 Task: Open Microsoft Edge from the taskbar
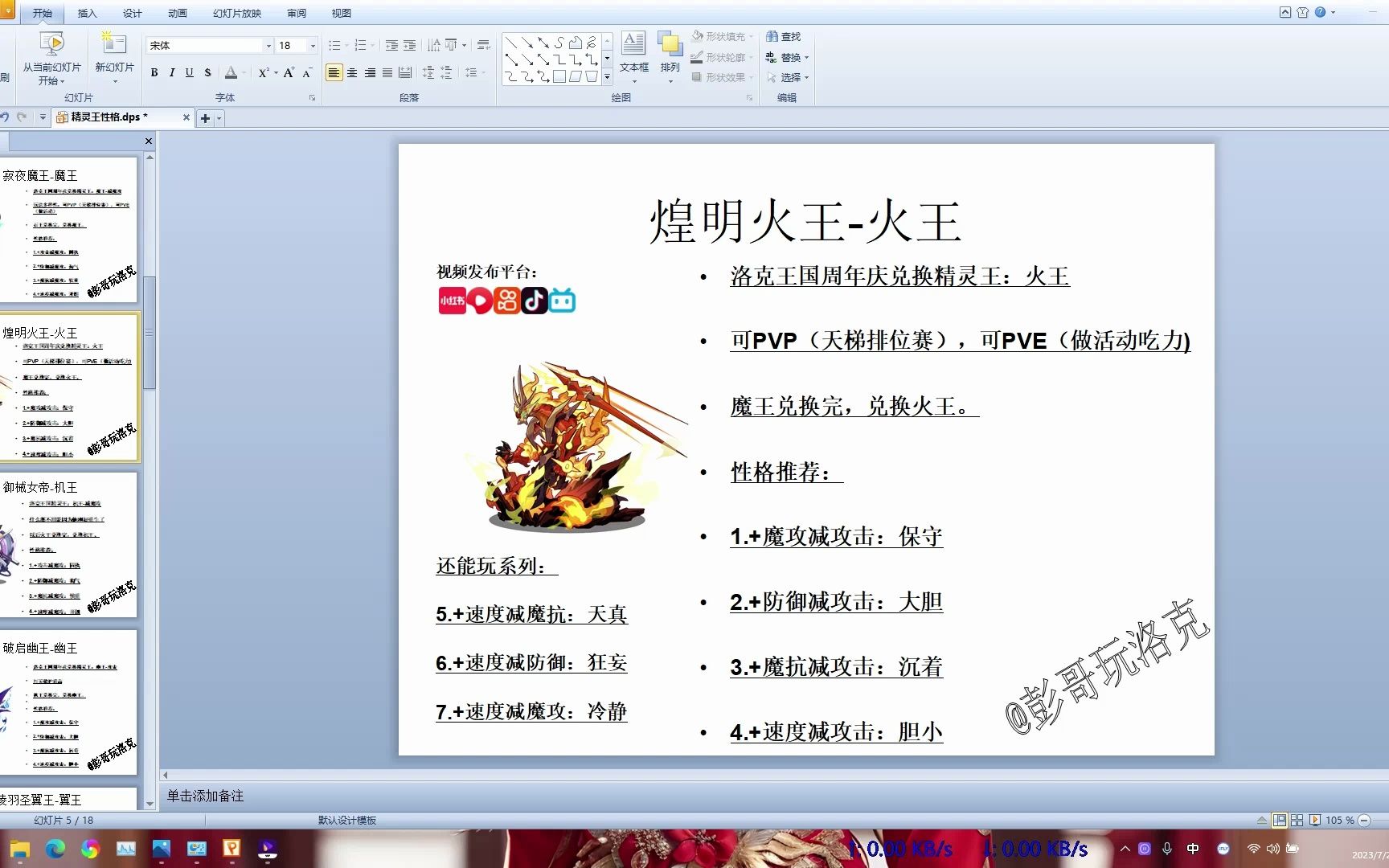click(55, 849)
